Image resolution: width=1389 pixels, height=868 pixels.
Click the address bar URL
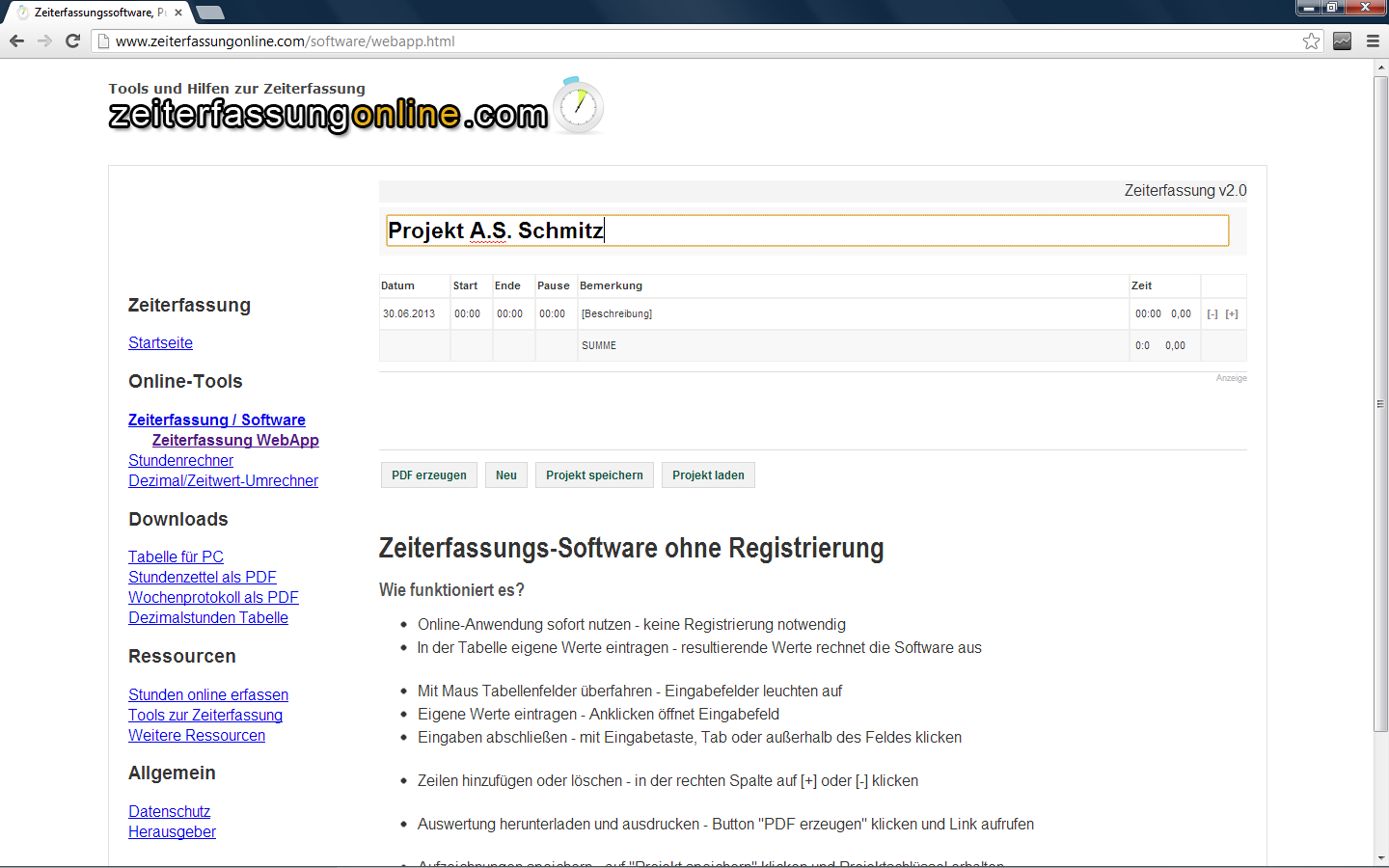(x=285, y=41)
